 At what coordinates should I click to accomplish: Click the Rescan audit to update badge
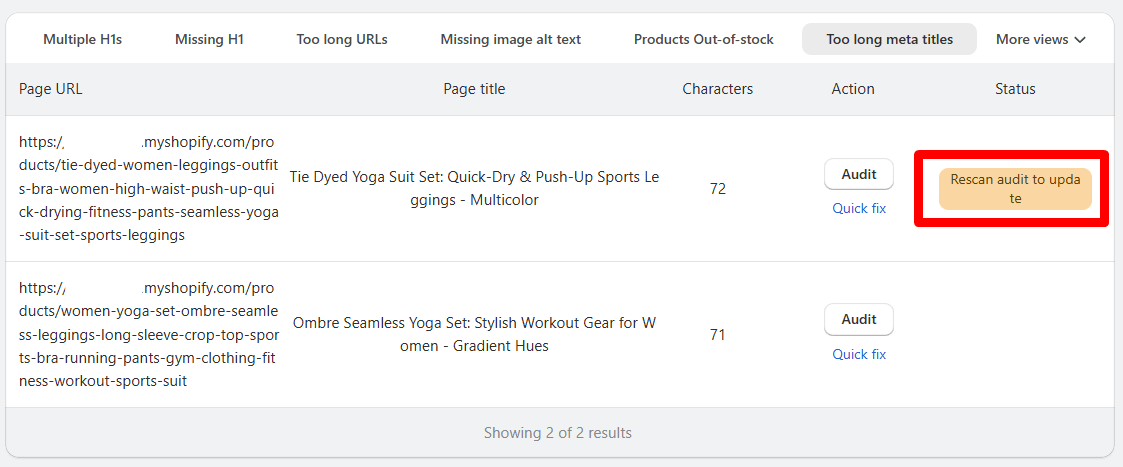coord(1015,189)
